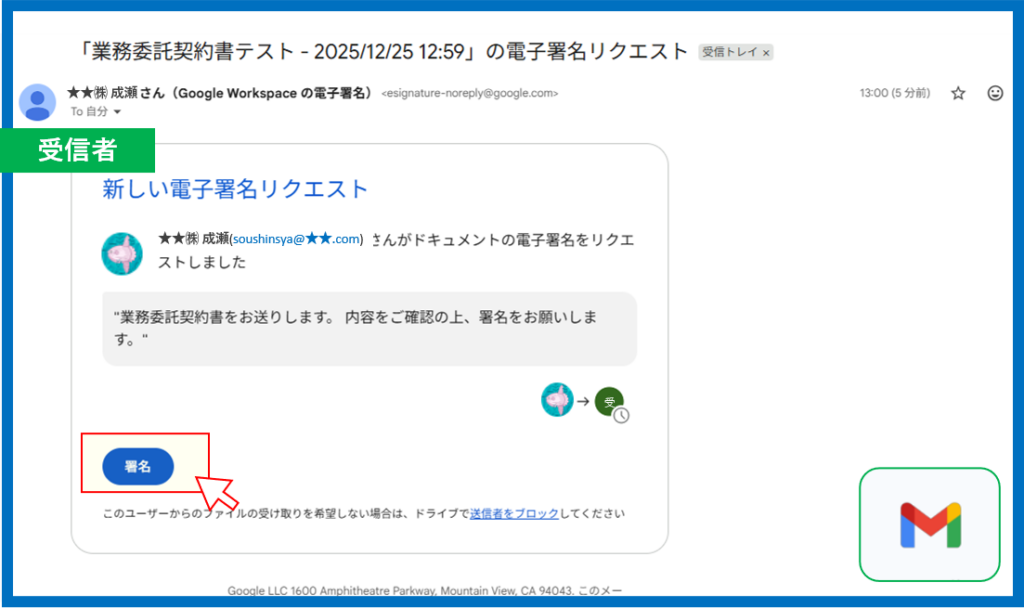1024x608 pixels.
Task: Click the 新しい電子署名リクエスト heading
Action: (x=235, y=189)
